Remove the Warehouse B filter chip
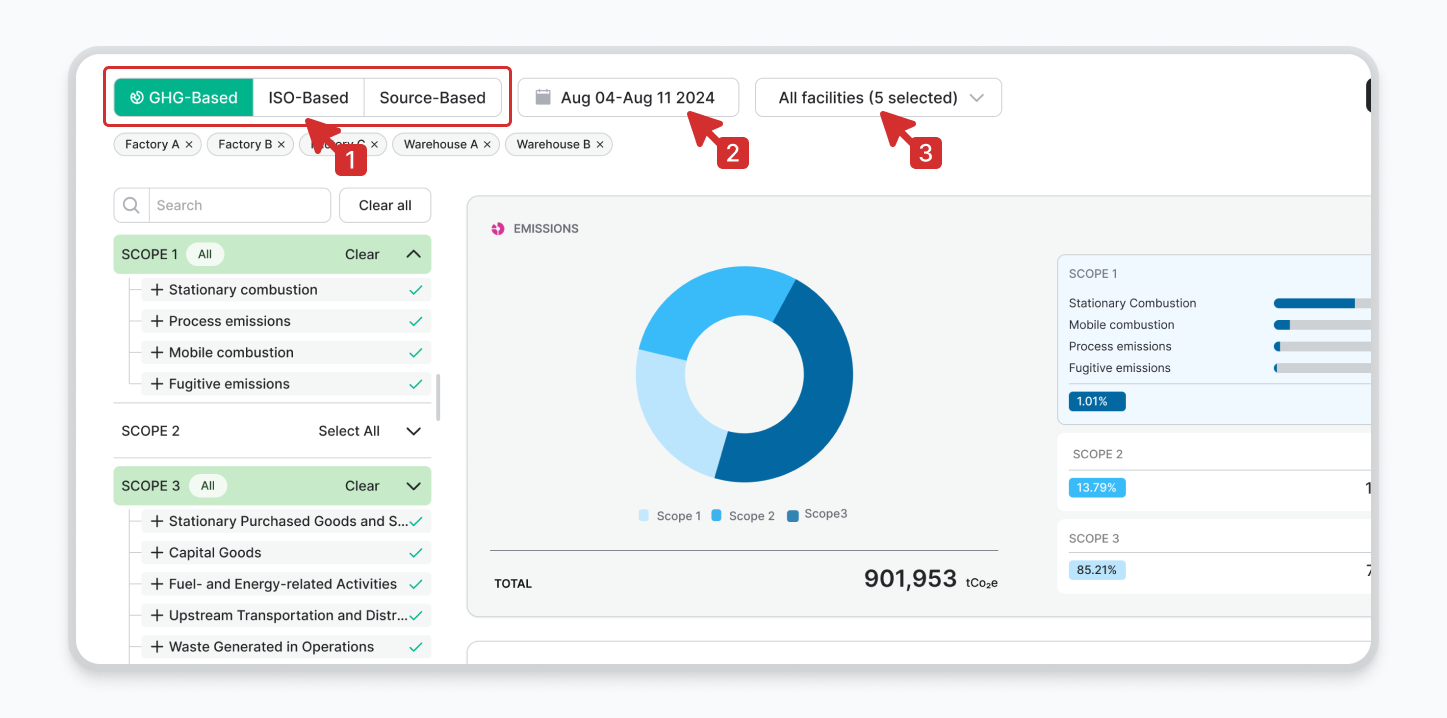This screenshot has width=1447, height=718. (x=600, y=145)
